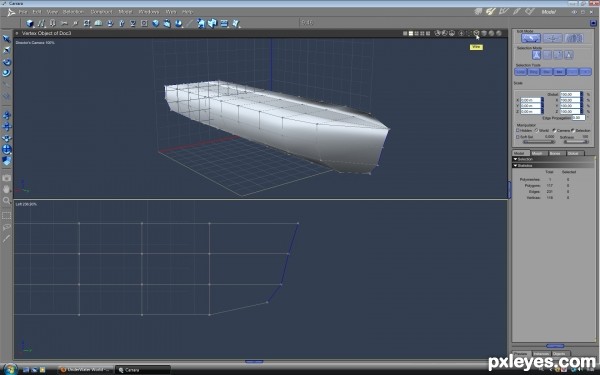Image resolution: width=600 pixels, height=375 pixels.
Task: Click the Vertex Object of Doc3 title
Action: (46, 33)
